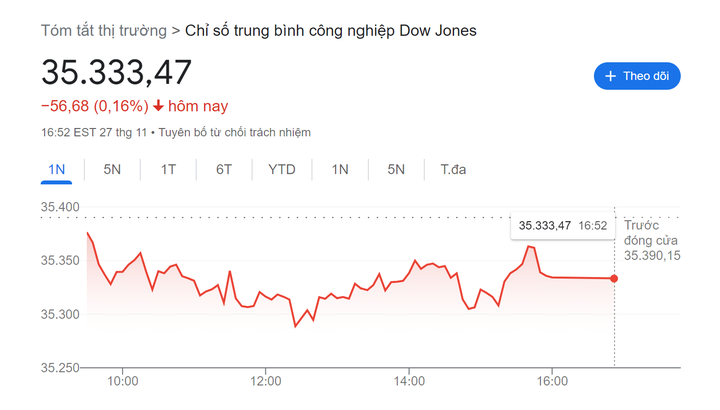Select the blue-highlighted 1N tab

pos(56,169)
